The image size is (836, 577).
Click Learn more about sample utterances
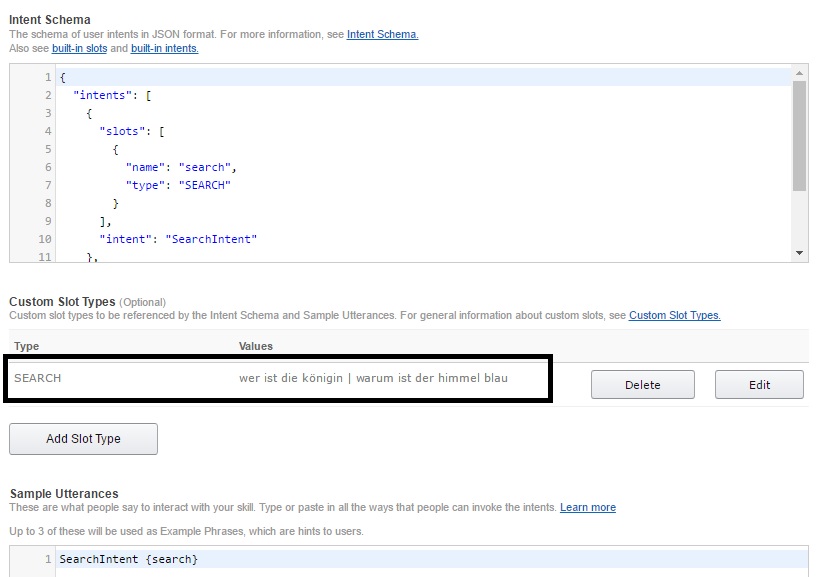point(587,507)
